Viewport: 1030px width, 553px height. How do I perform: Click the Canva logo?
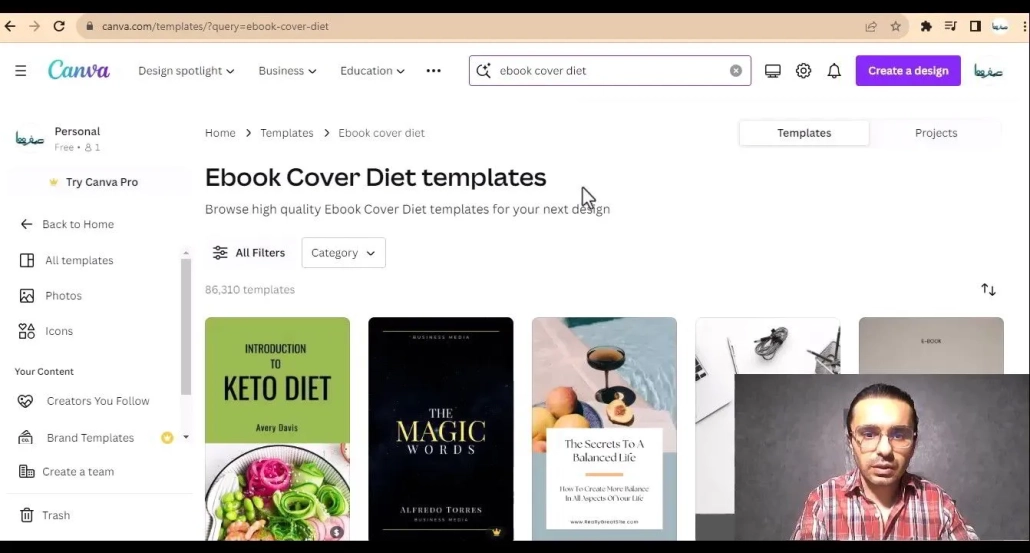point(79,71)
